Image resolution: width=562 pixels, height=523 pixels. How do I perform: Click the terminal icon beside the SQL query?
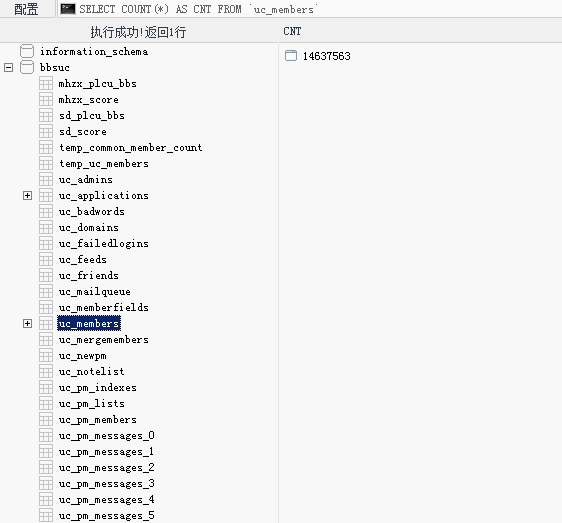click(x=68, y=9)
